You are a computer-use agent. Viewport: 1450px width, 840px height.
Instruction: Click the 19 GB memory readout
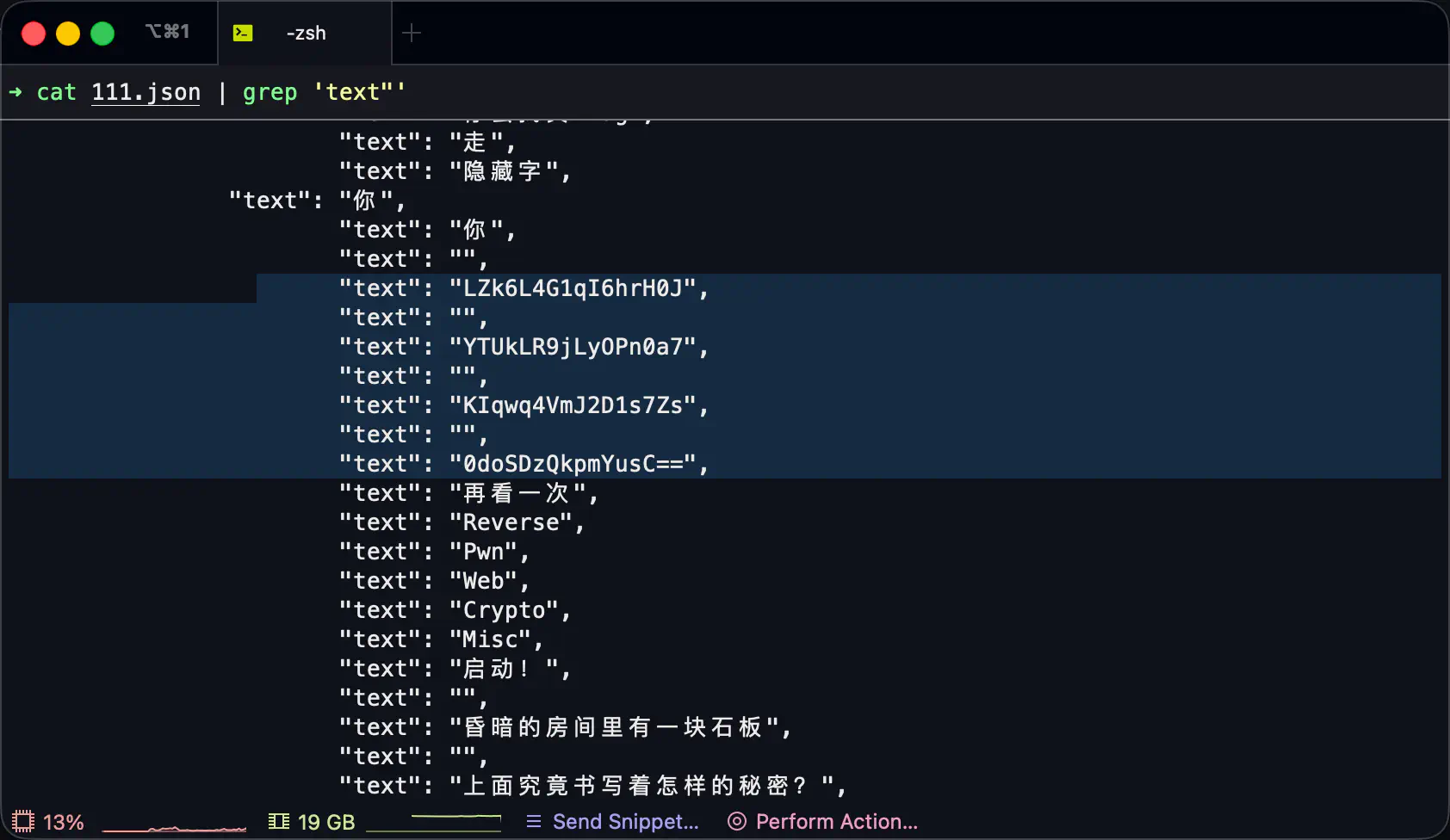pos(326,822)
